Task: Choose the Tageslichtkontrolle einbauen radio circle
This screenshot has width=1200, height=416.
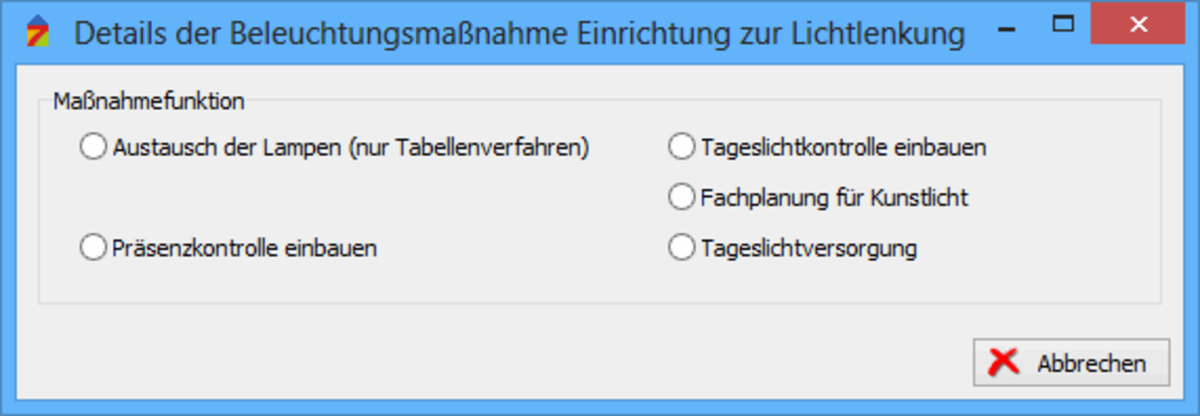Action: [x=681, y=148]
